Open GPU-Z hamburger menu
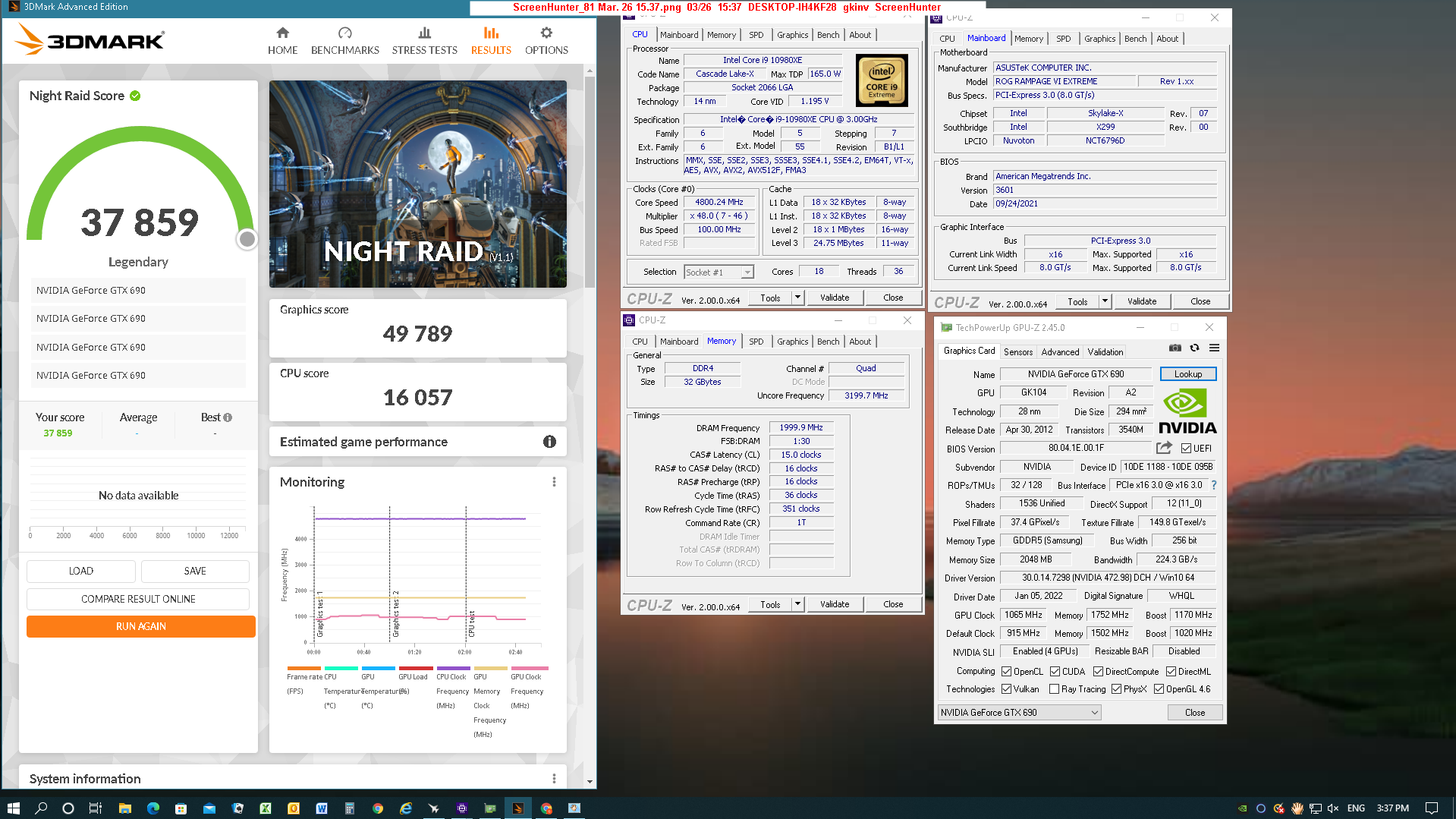The width and height of the screenshot is (1456, 819). pos(1214,348)
